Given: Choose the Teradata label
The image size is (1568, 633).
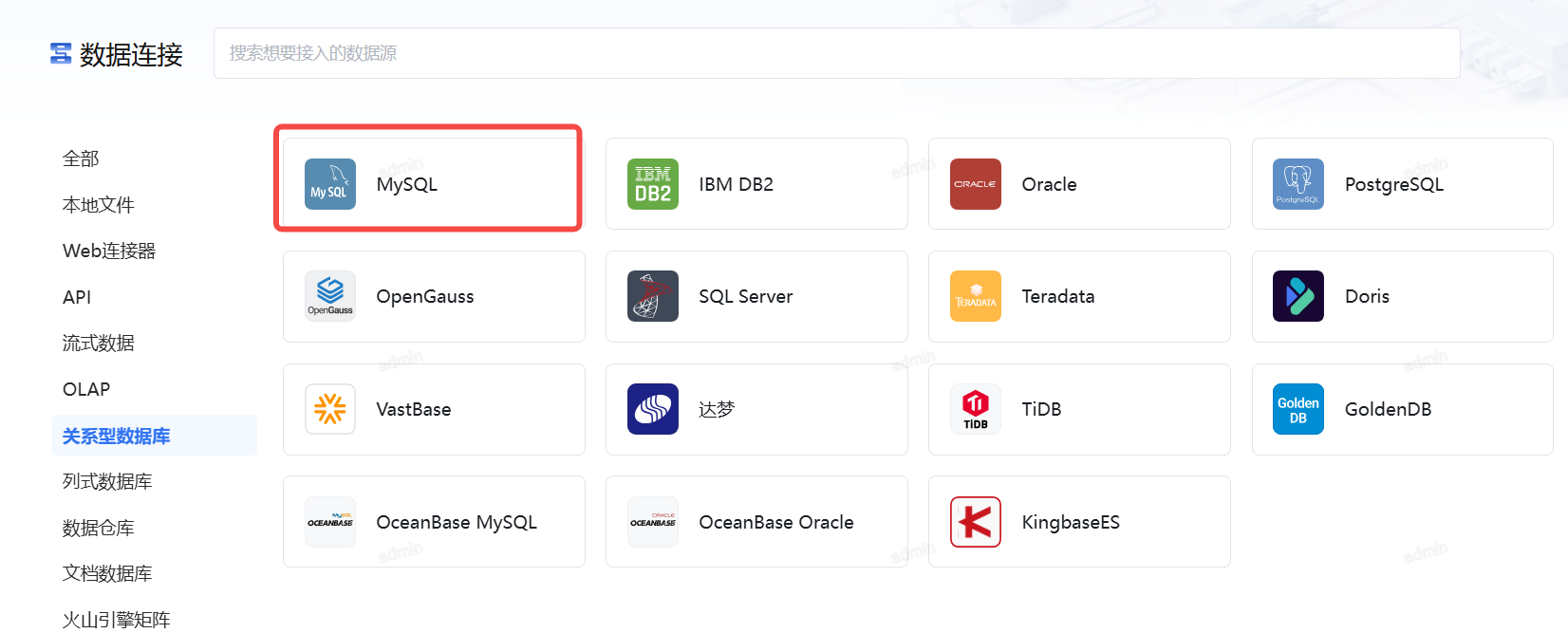Looking at the screenshot, I should coord(1058,296).
